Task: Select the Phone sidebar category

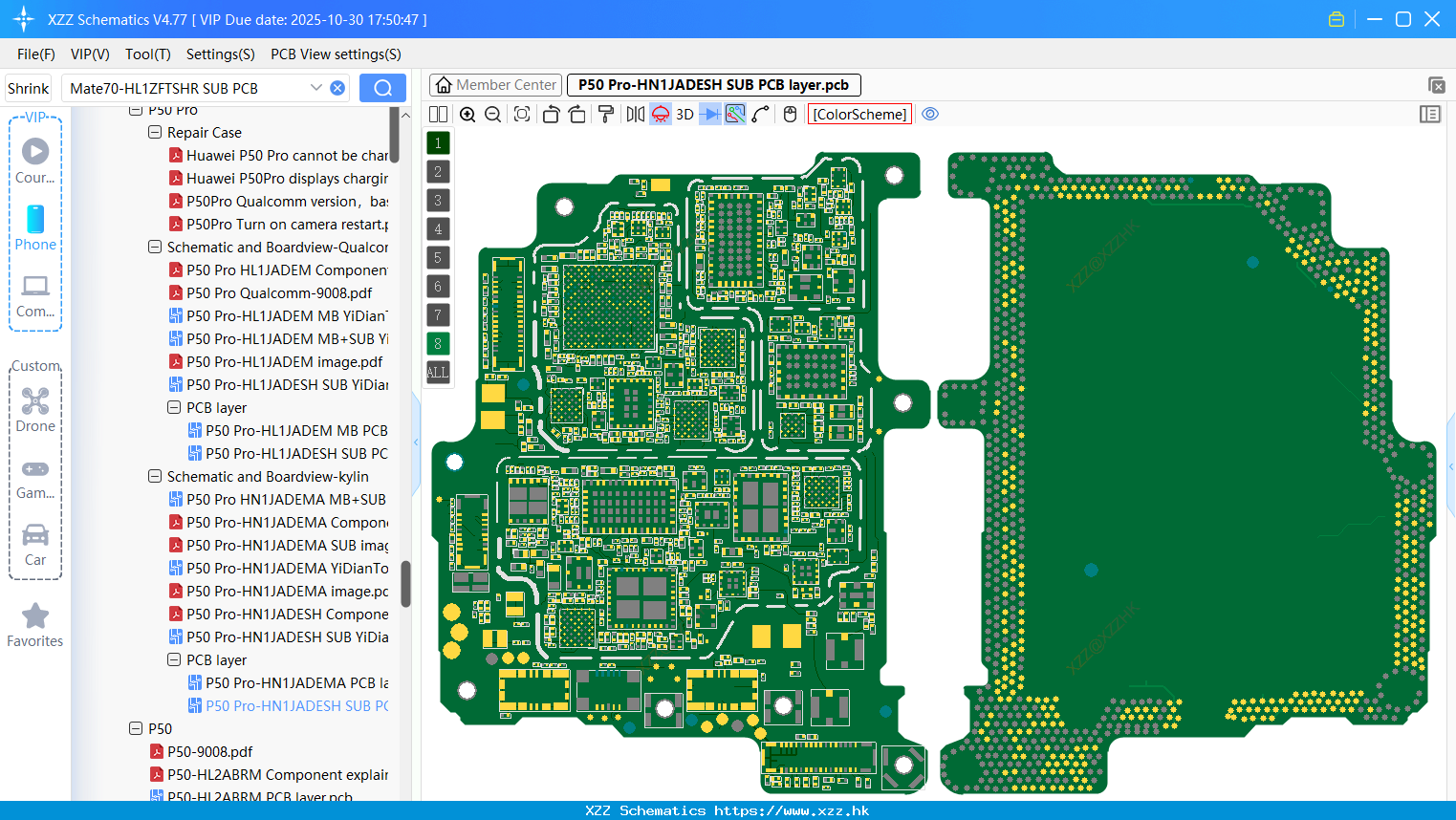Action: tap(35, 228)
